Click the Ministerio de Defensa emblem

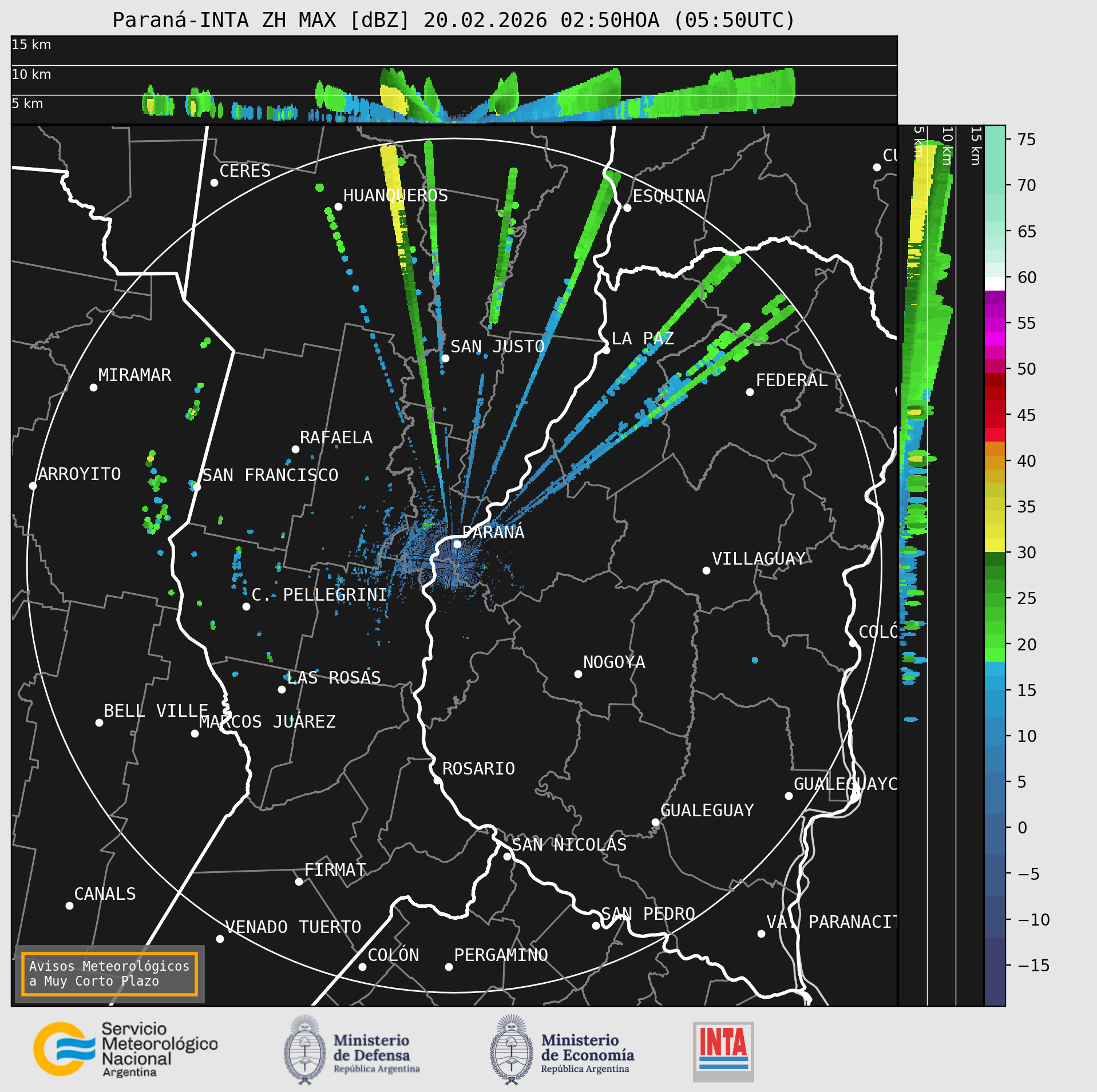pyautogui.click(x=304, y=1050)
